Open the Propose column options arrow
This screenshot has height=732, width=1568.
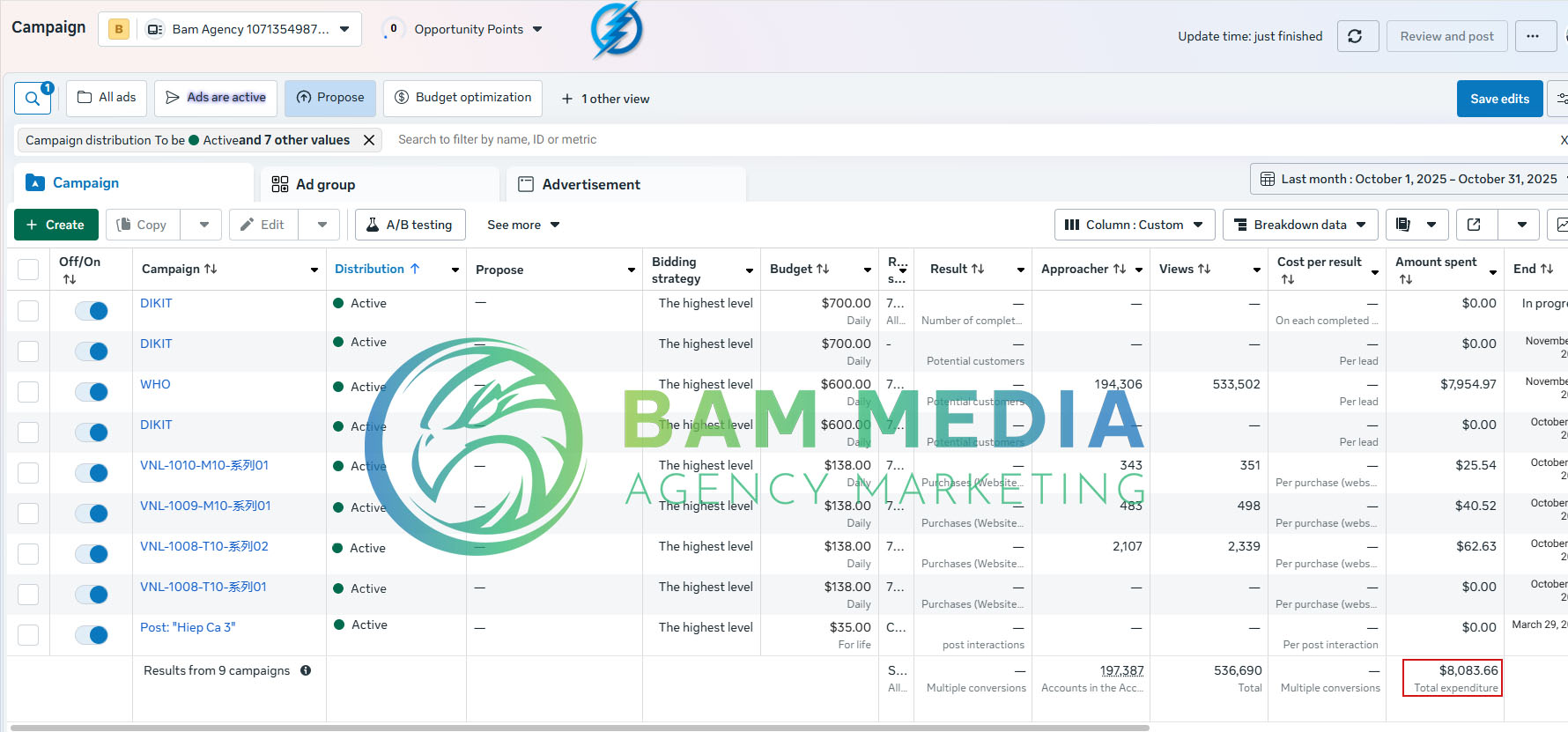pyautogui.click(x=632, y=270)
